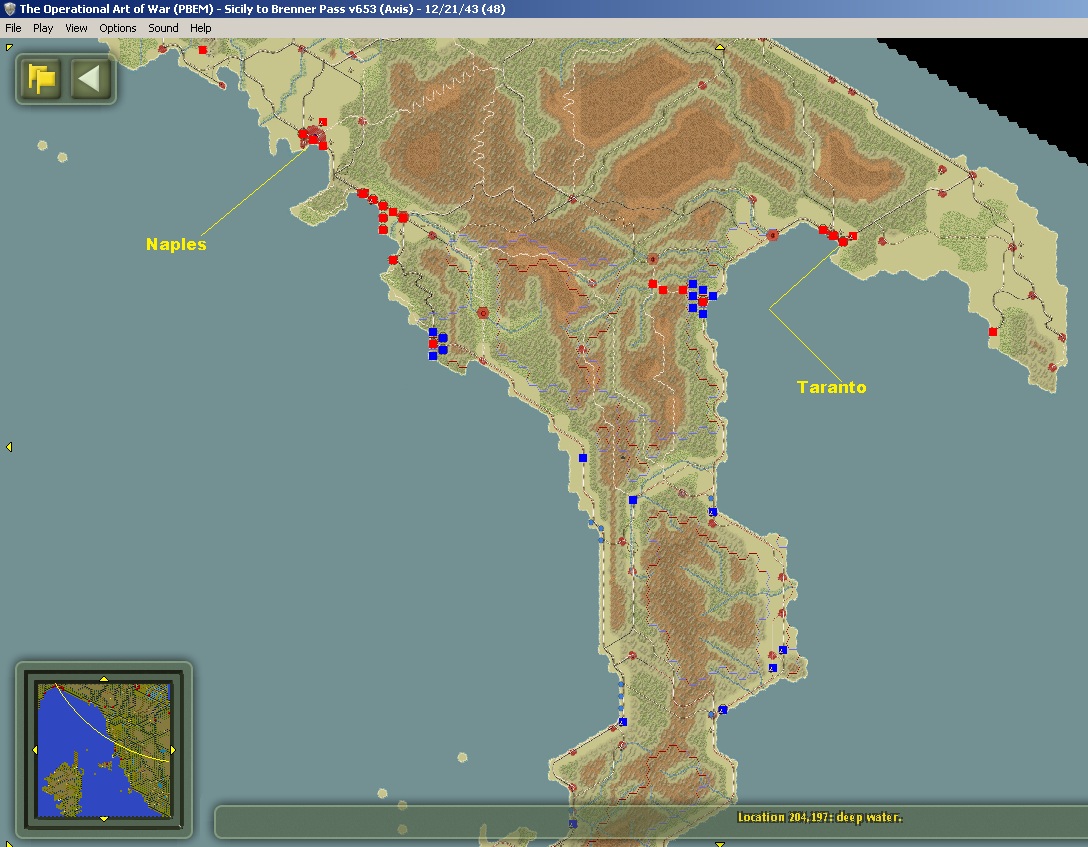Viewport: 1088px width, 847px height.
Task: Click the Naples map label
Action: [x=176, y=244]
